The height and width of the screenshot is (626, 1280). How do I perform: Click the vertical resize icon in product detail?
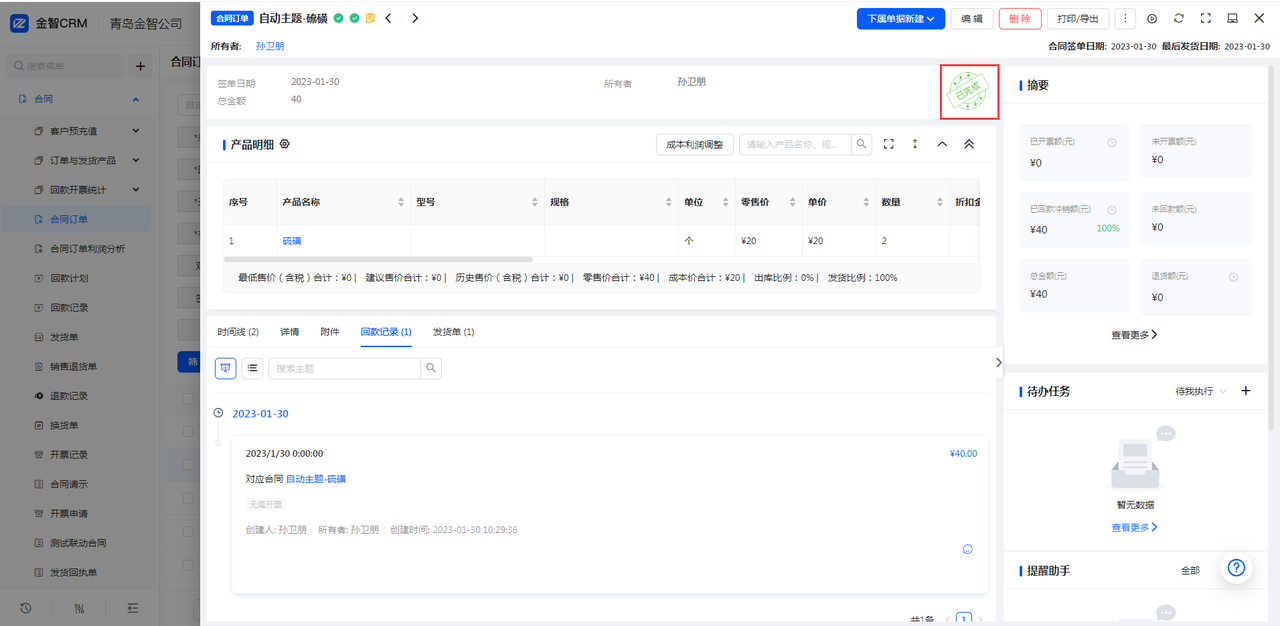point(915,144)
